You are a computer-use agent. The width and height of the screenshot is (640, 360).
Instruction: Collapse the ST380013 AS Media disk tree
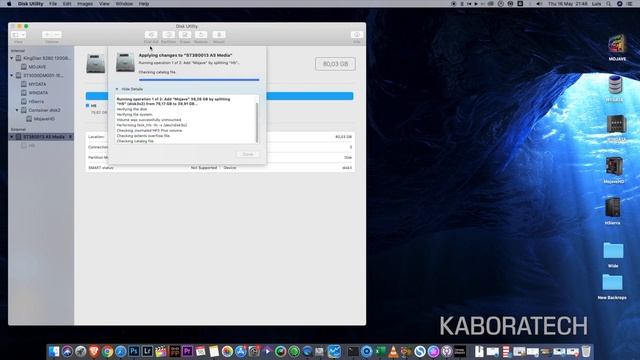[12, 137]
